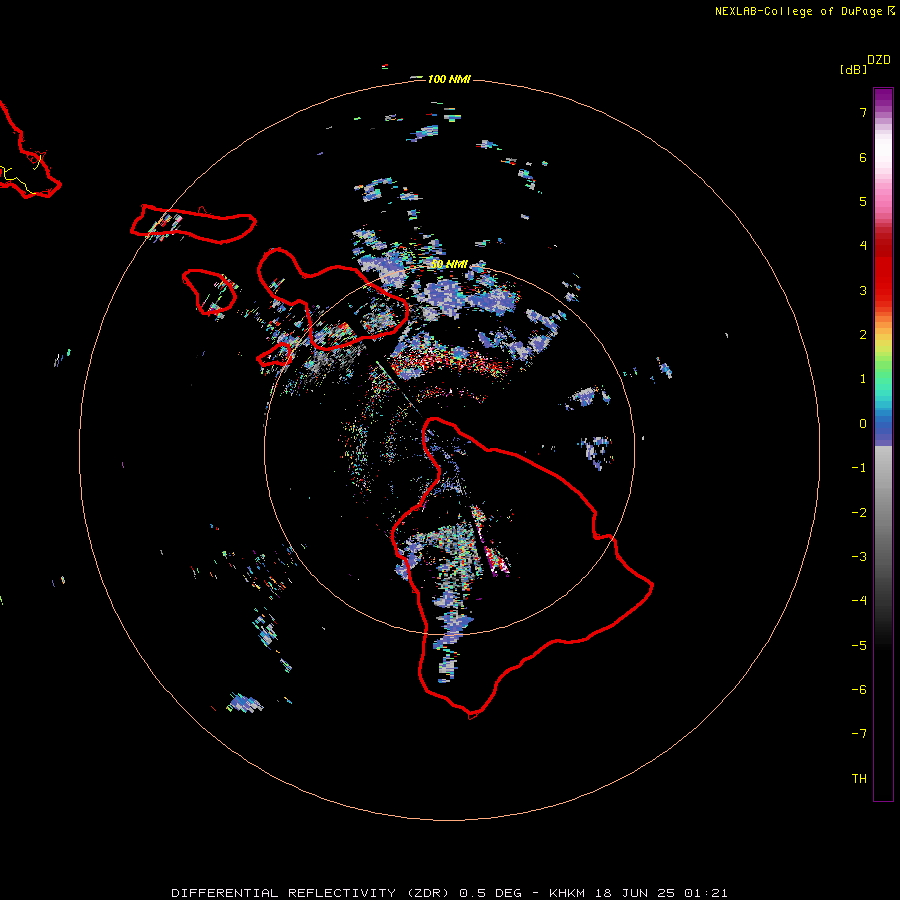
Task: Click the [dB] unit label
Action: click(853, 69)
